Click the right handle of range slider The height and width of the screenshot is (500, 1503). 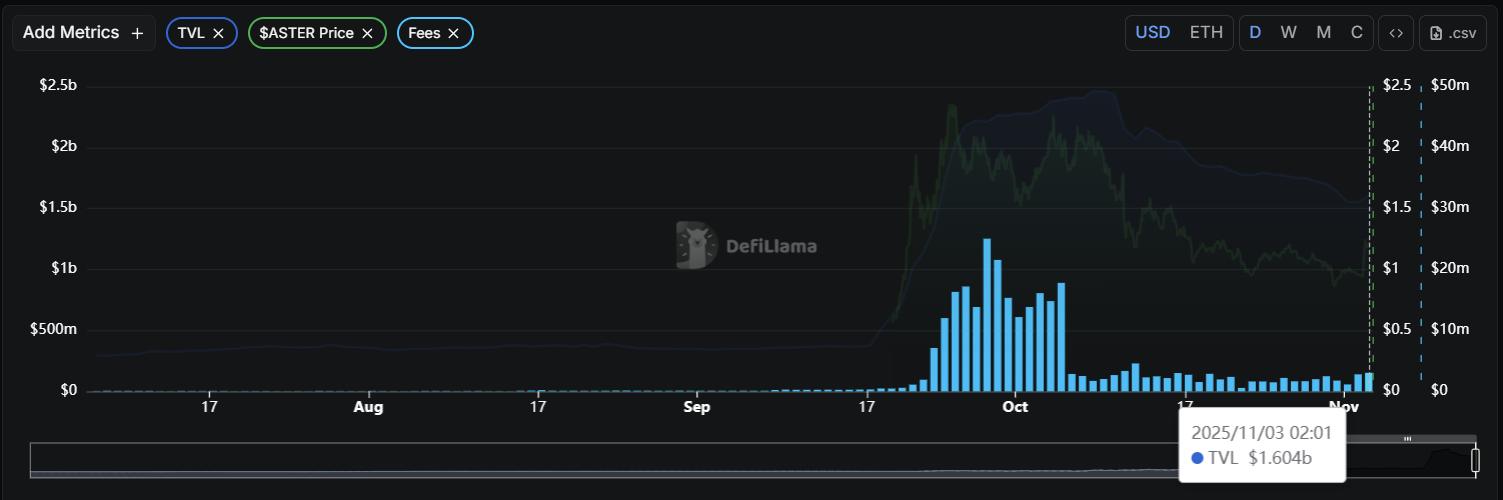click(x=1475, y=460)
